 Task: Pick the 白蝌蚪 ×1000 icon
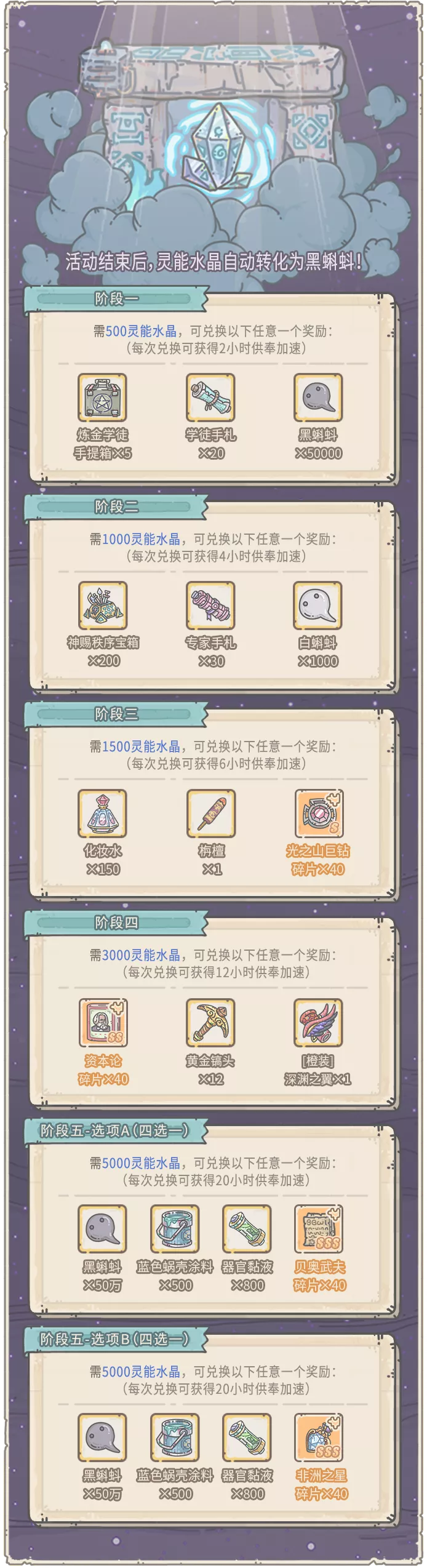pos(318,606)
